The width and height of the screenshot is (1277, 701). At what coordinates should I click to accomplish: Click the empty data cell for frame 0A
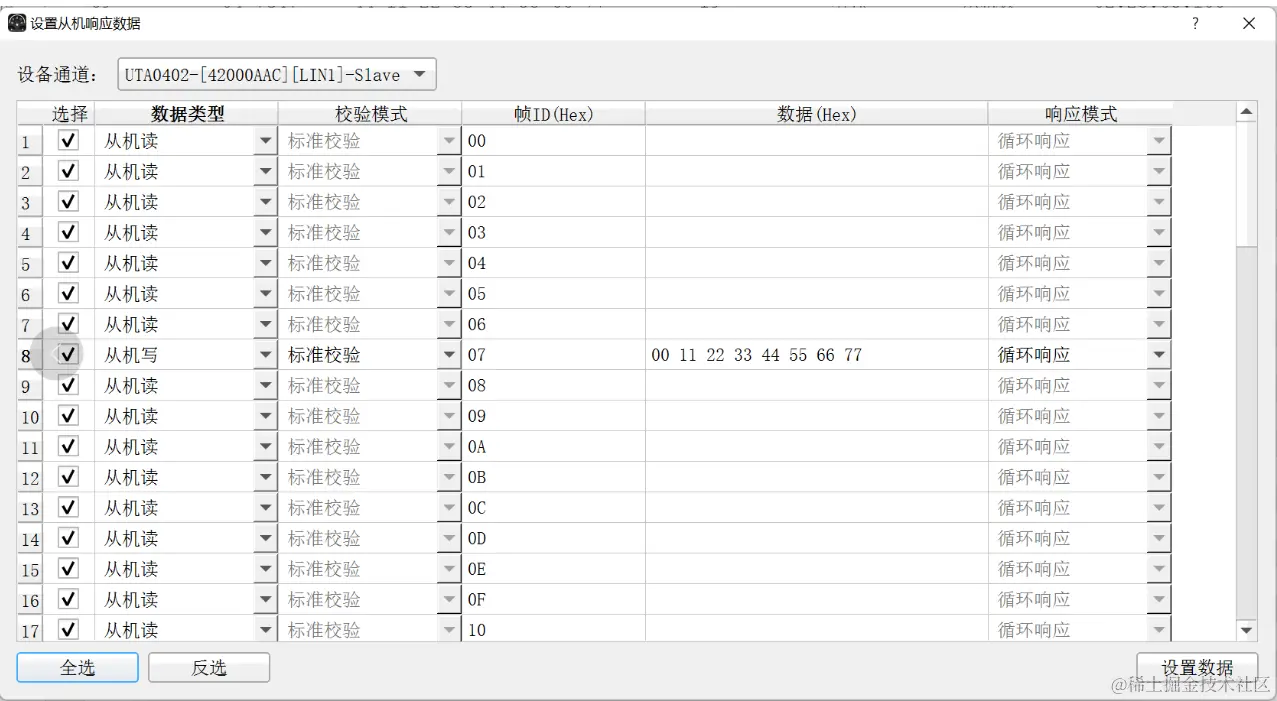click(817, 447)
